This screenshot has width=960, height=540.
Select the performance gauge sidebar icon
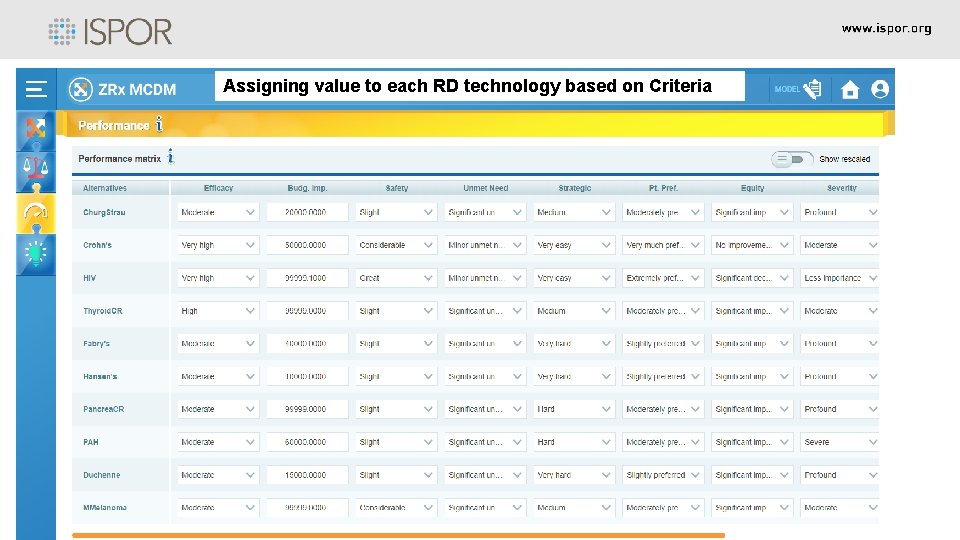point(36,212)
